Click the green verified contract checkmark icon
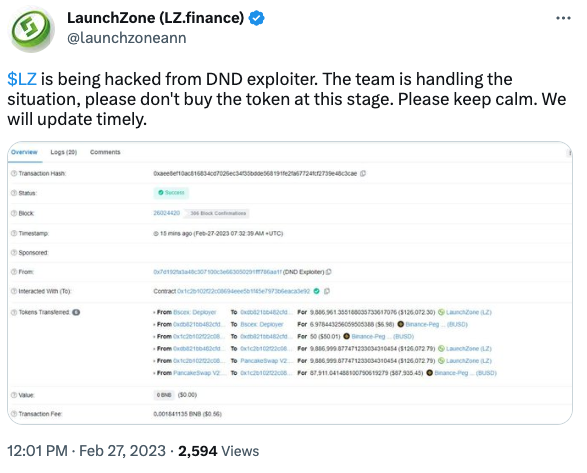Screen dimensions: 587x473 317,291
